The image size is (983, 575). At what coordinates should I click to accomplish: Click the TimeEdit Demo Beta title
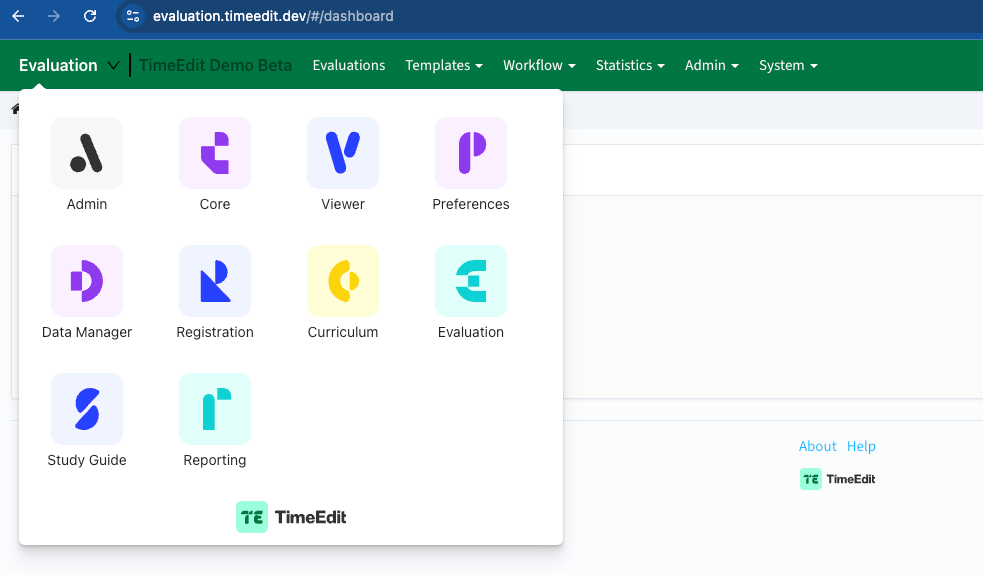tap(215, 65)
